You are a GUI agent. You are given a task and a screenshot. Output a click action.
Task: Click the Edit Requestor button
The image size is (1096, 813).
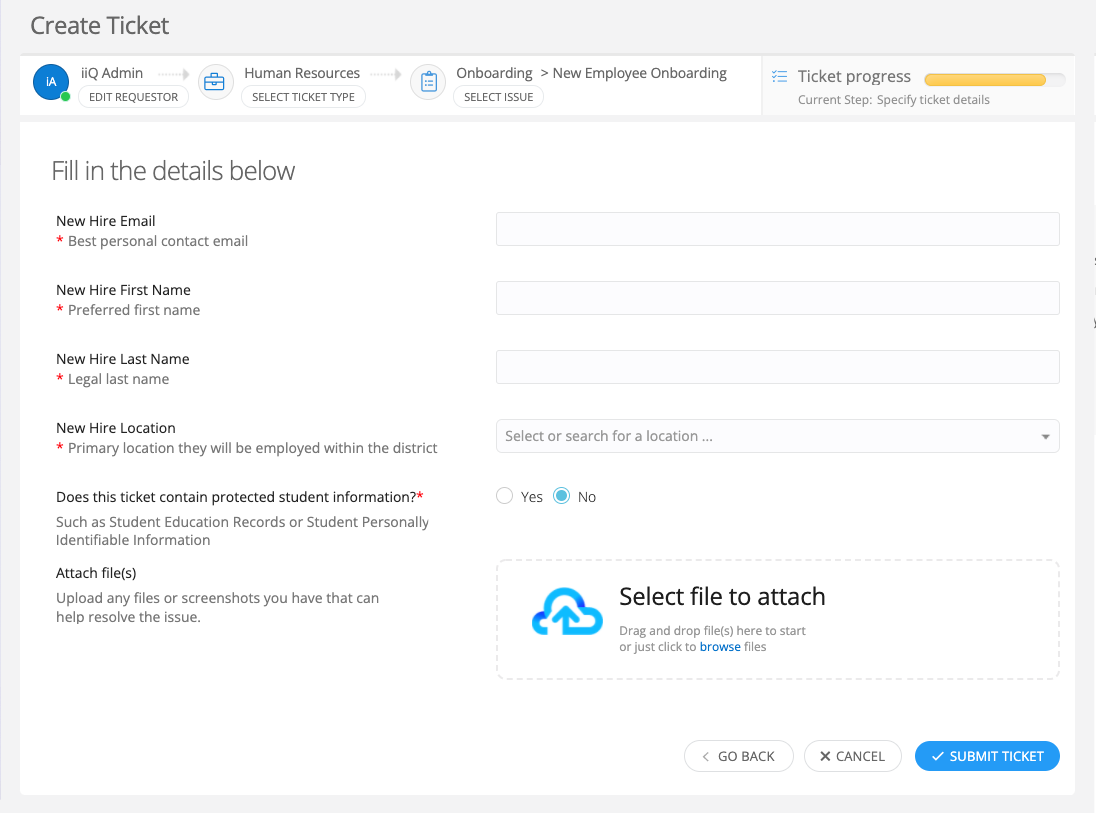click(x=133, y=96)
